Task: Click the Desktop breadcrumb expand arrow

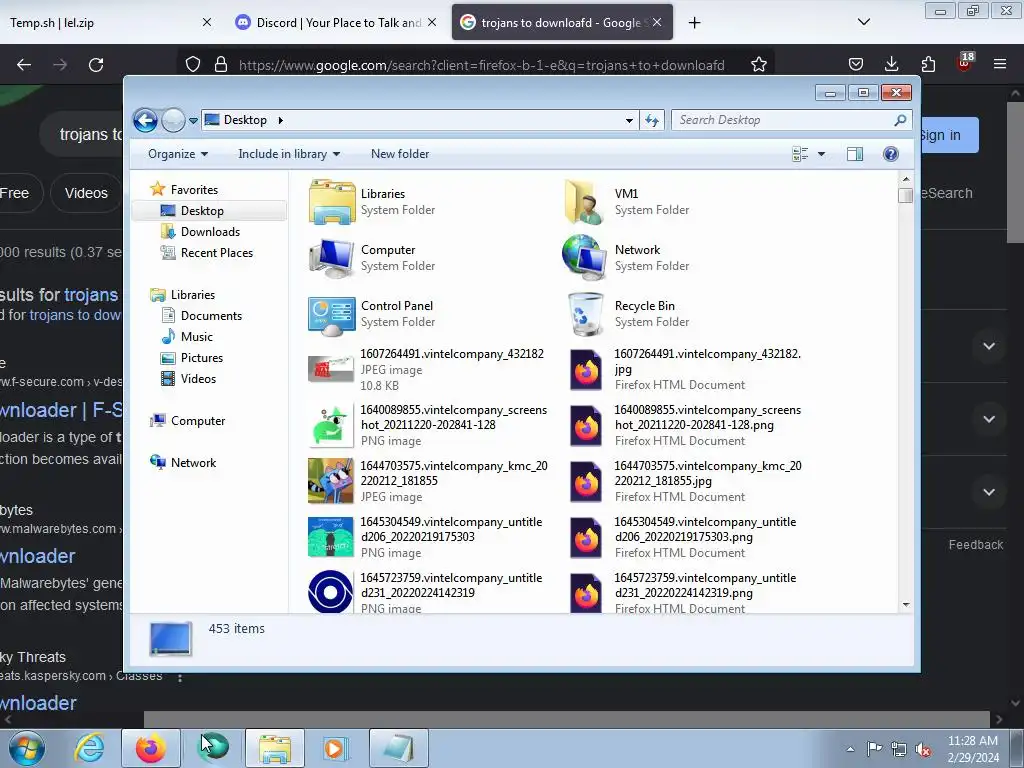Action: click(x=281, y=120)
